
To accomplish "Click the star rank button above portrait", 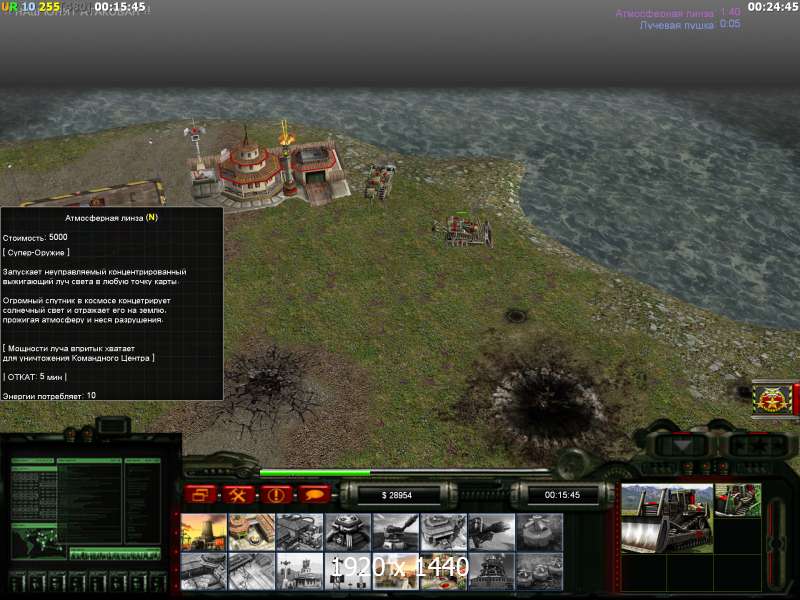I will [757, 445].
